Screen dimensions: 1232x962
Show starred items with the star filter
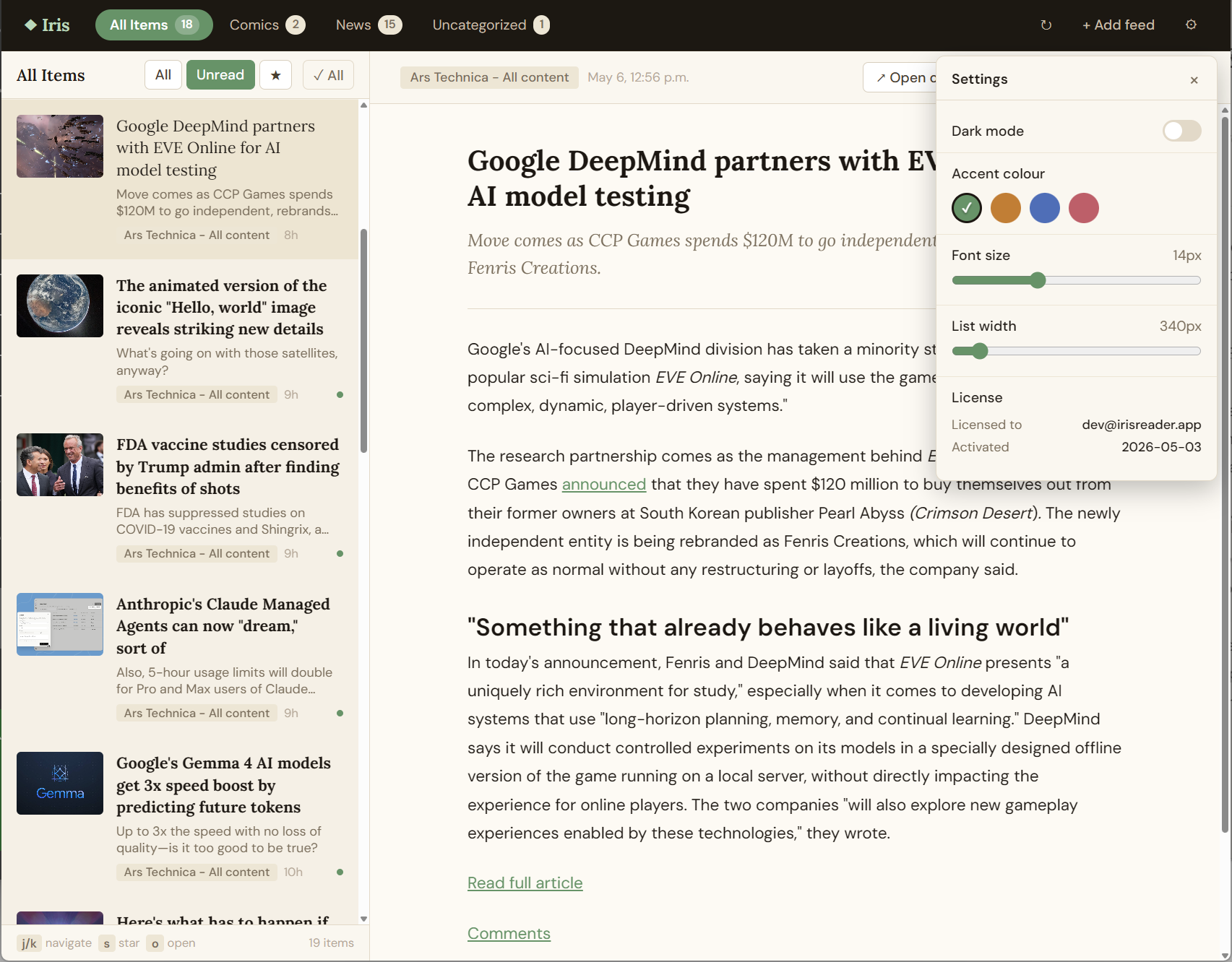tap(275, 75)
